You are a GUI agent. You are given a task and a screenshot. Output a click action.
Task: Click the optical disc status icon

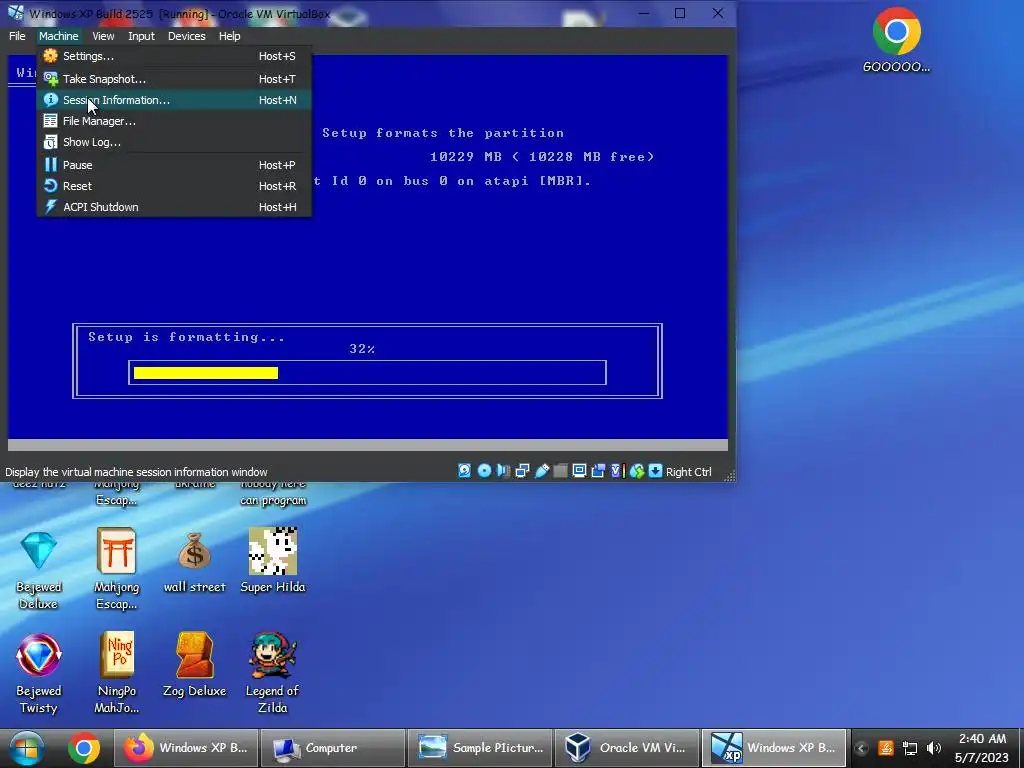click(484, 471)
